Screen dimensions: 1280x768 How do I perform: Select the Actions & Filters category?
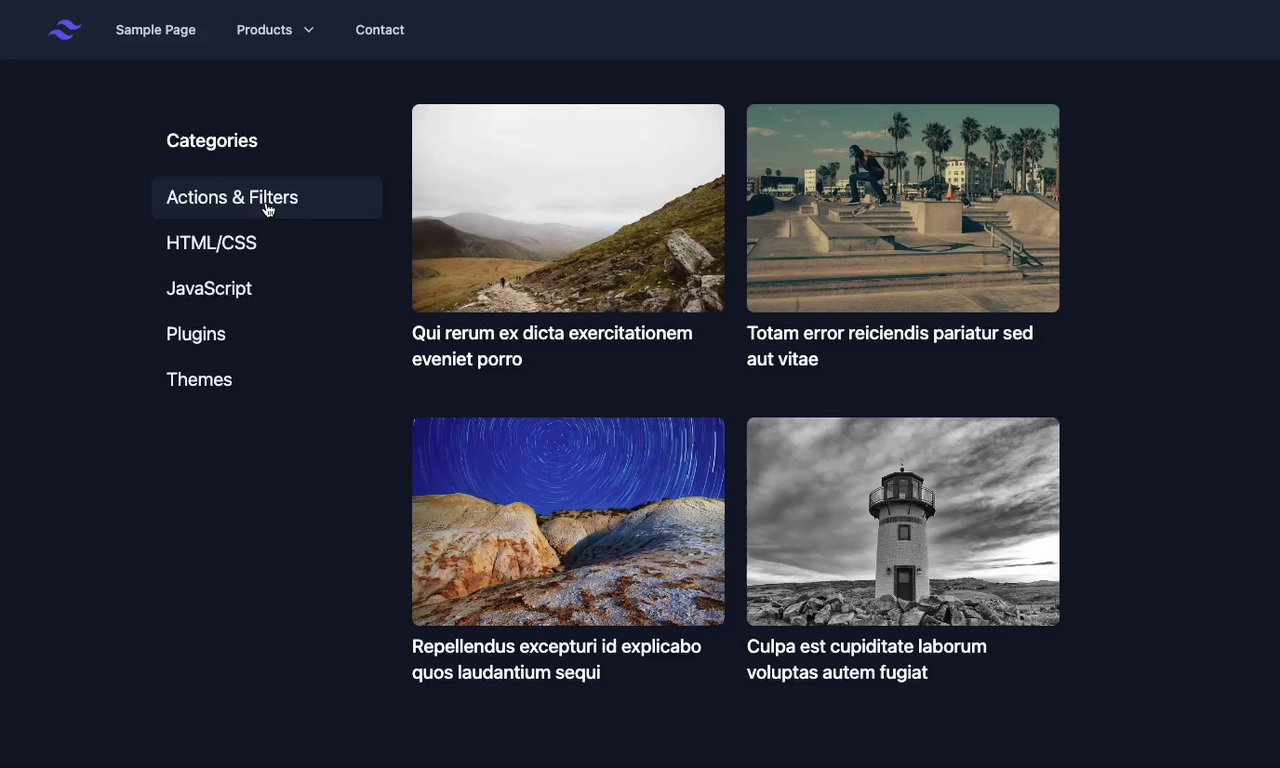click(x=267, y=198)
